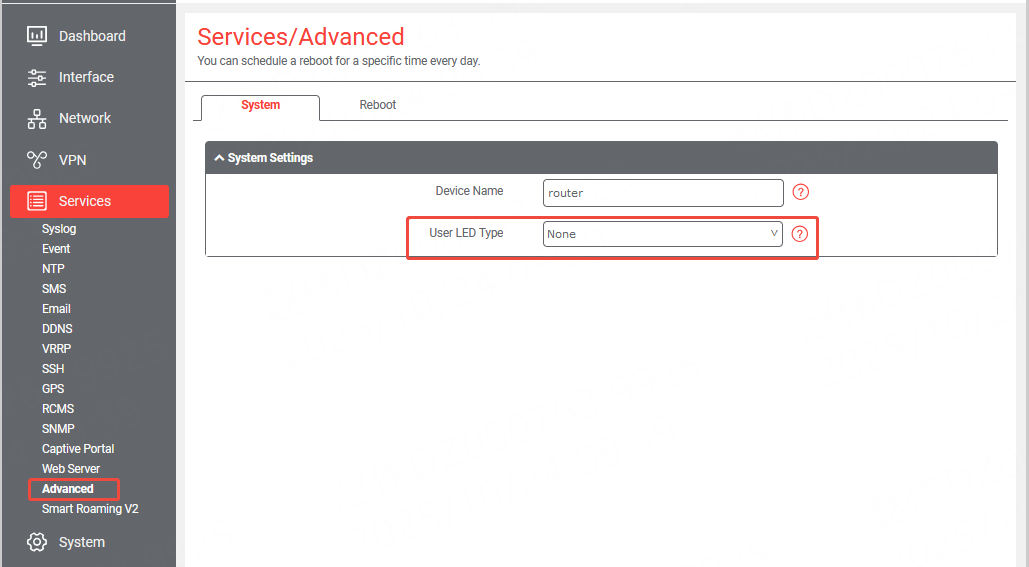Click the Device Name input field
The width and height of the screenshot is (1029, 567).
[663, 193]
